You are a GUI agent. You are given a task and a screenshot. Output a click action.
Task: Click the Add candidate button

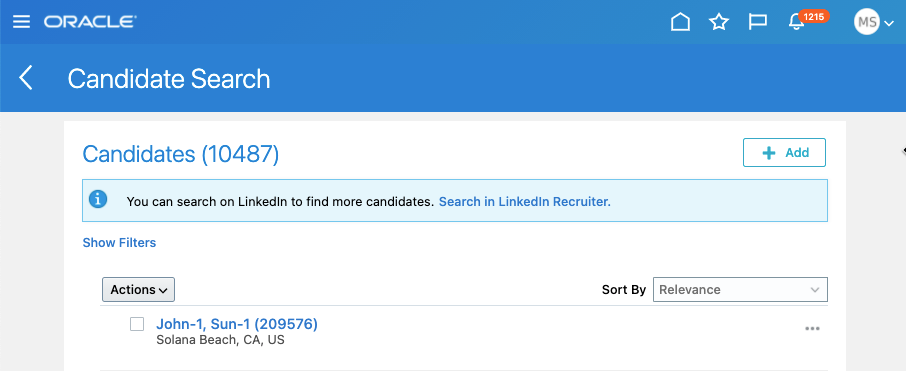pyautogui.click(x=784, y=153)
